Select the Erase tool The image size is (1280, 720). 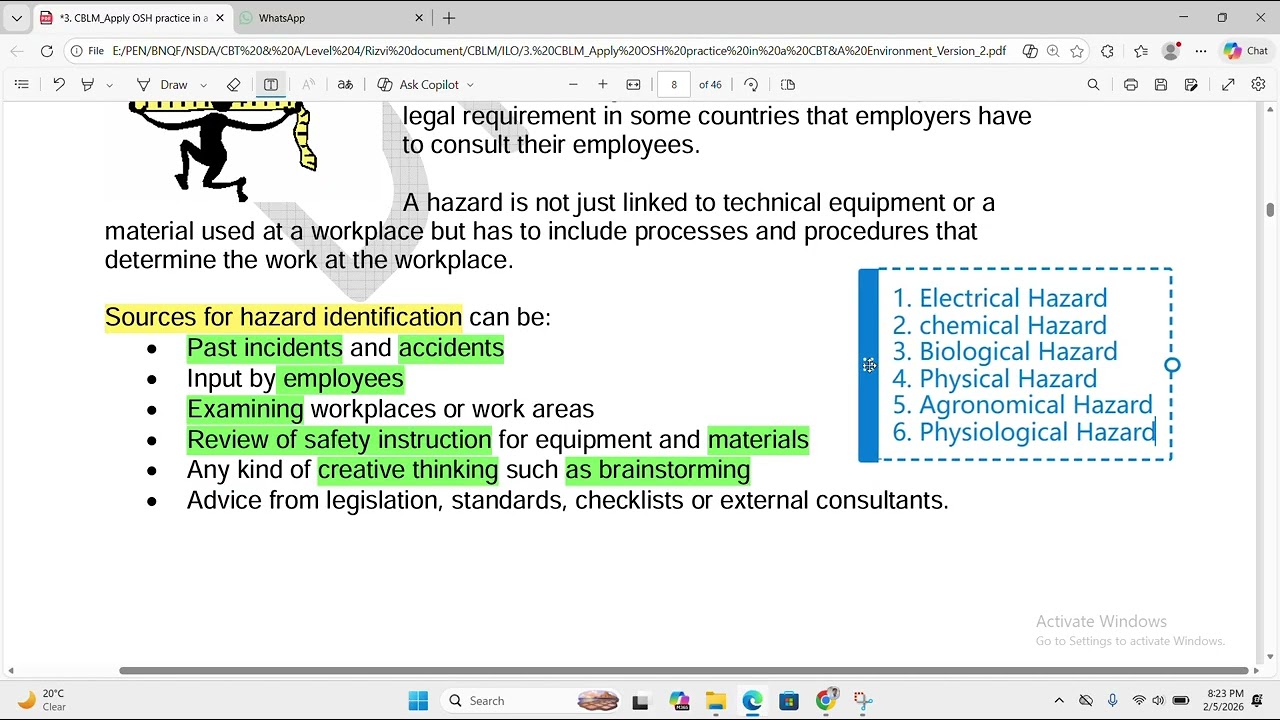coord(234,85)
